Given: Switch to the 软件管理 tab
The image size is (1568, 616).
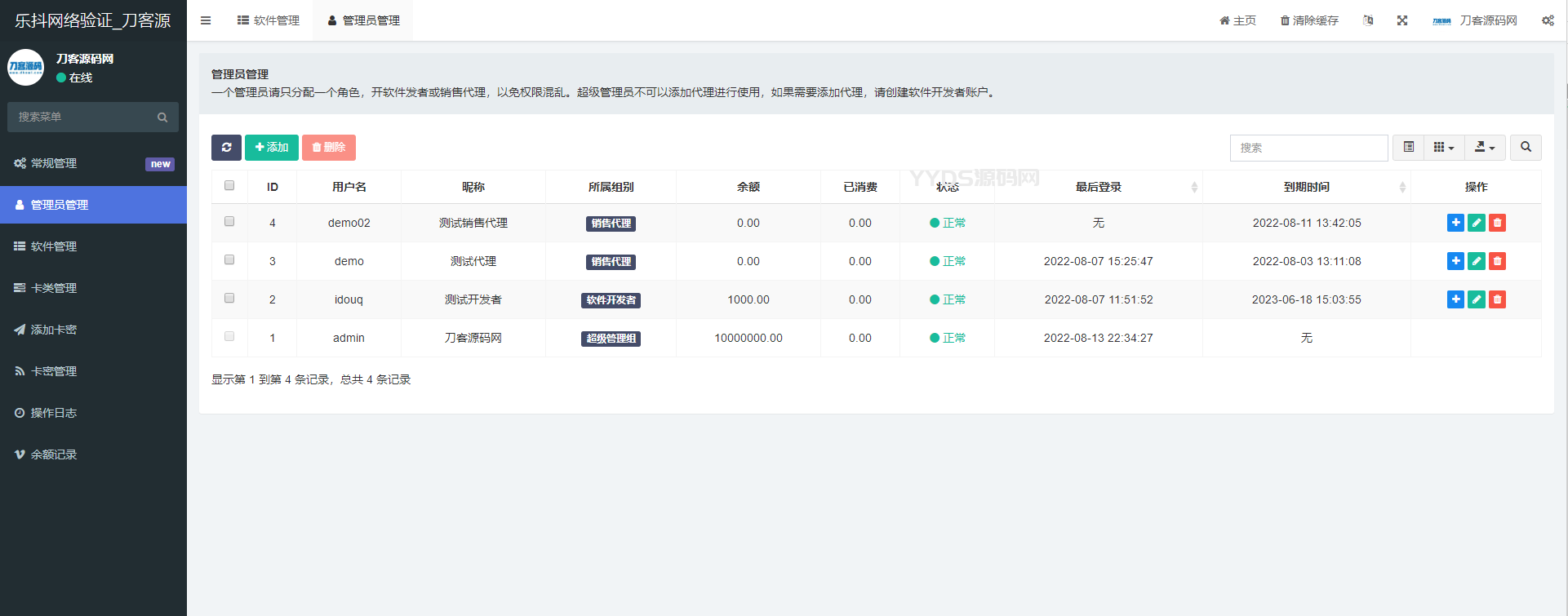Looking at the screenshot, I should (x=269, y=20).
